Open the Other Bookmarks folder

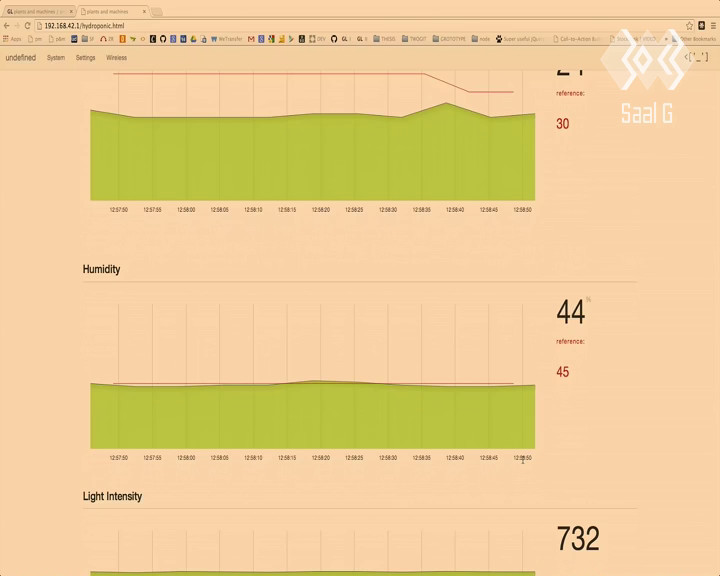693,39
